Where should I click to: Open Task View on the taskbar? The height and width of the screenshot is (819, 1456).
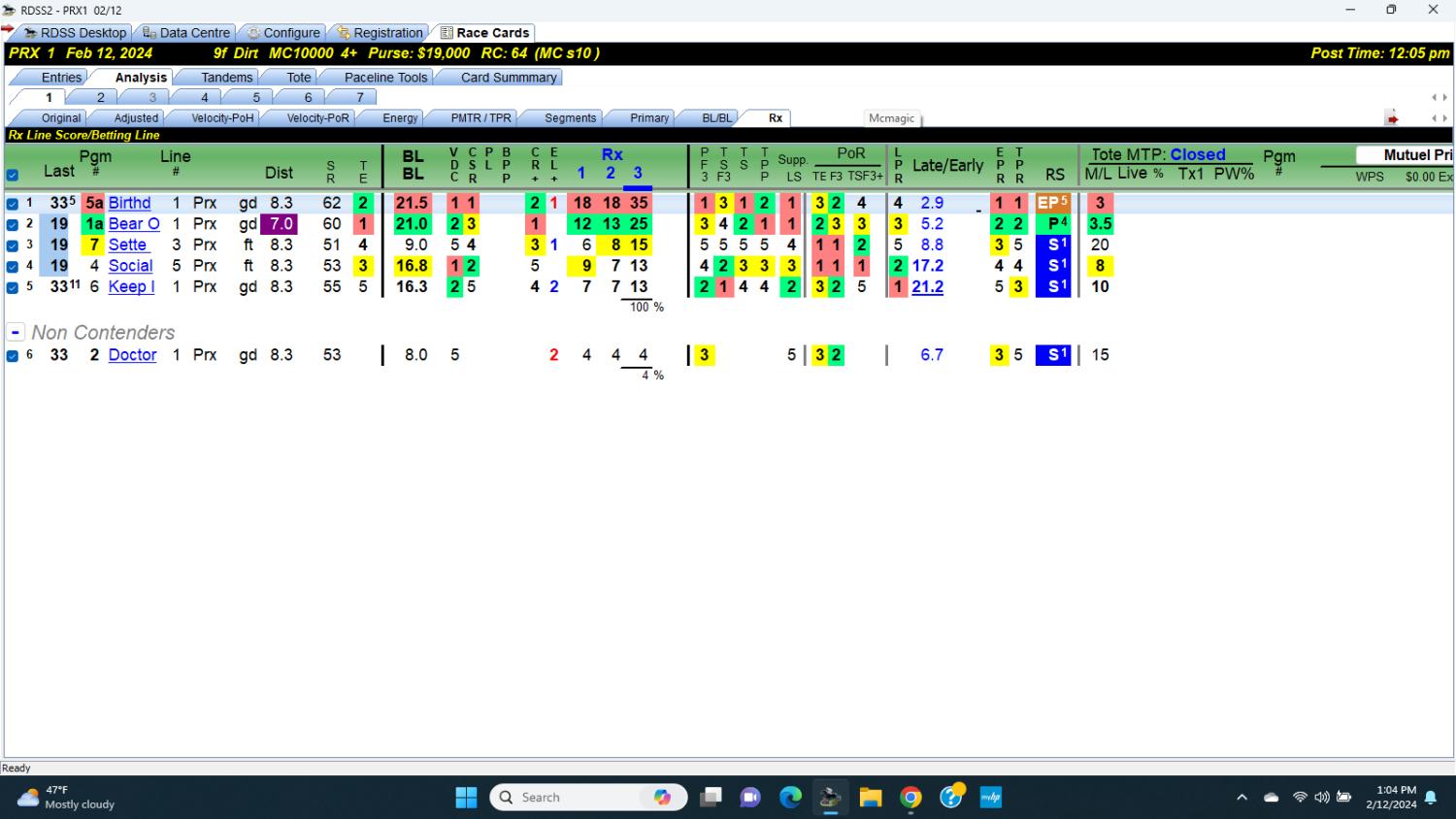[711, 798]
